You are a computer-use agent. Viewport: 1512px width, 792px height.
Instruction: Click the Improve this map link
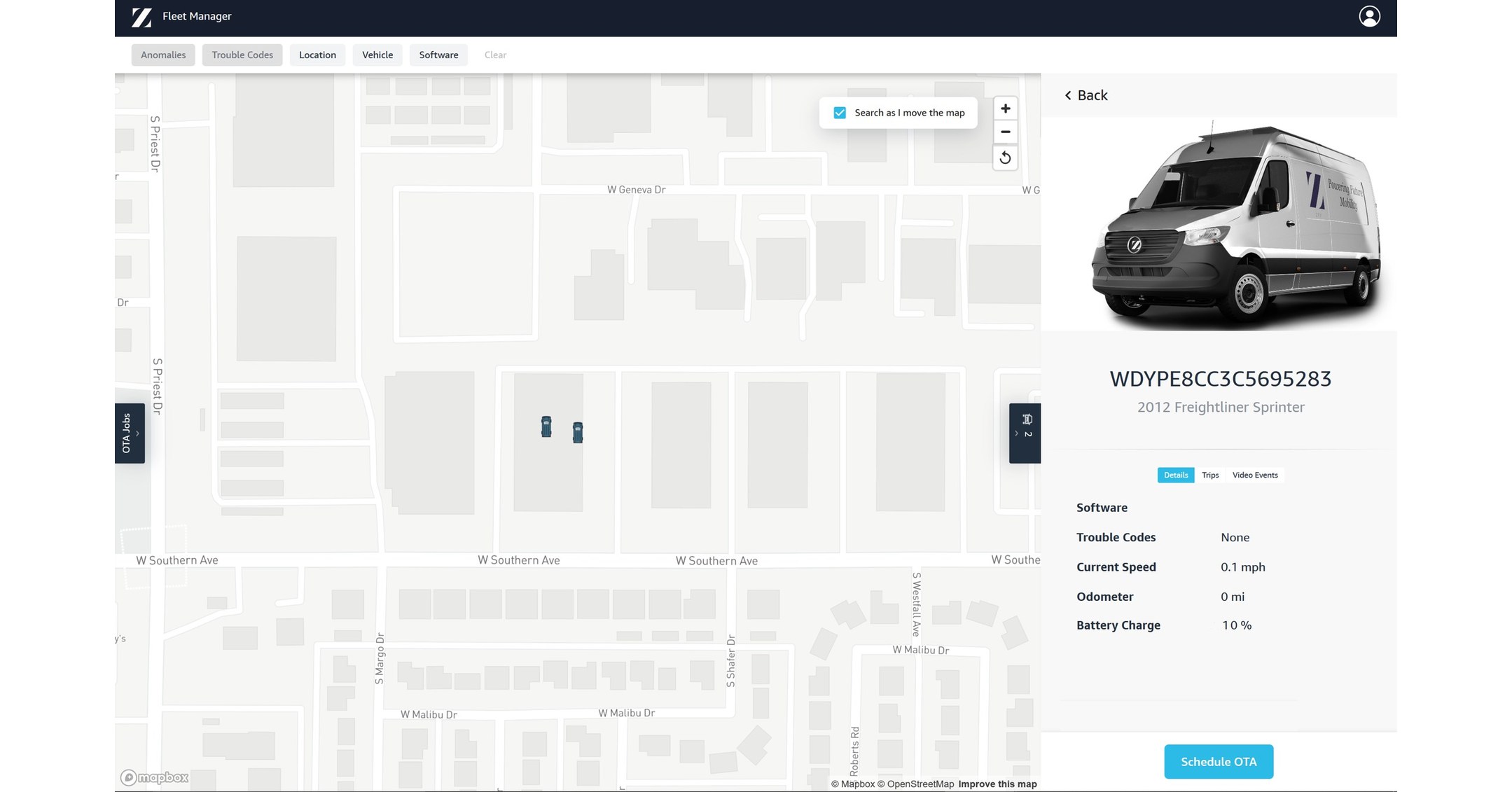(997, 784)
